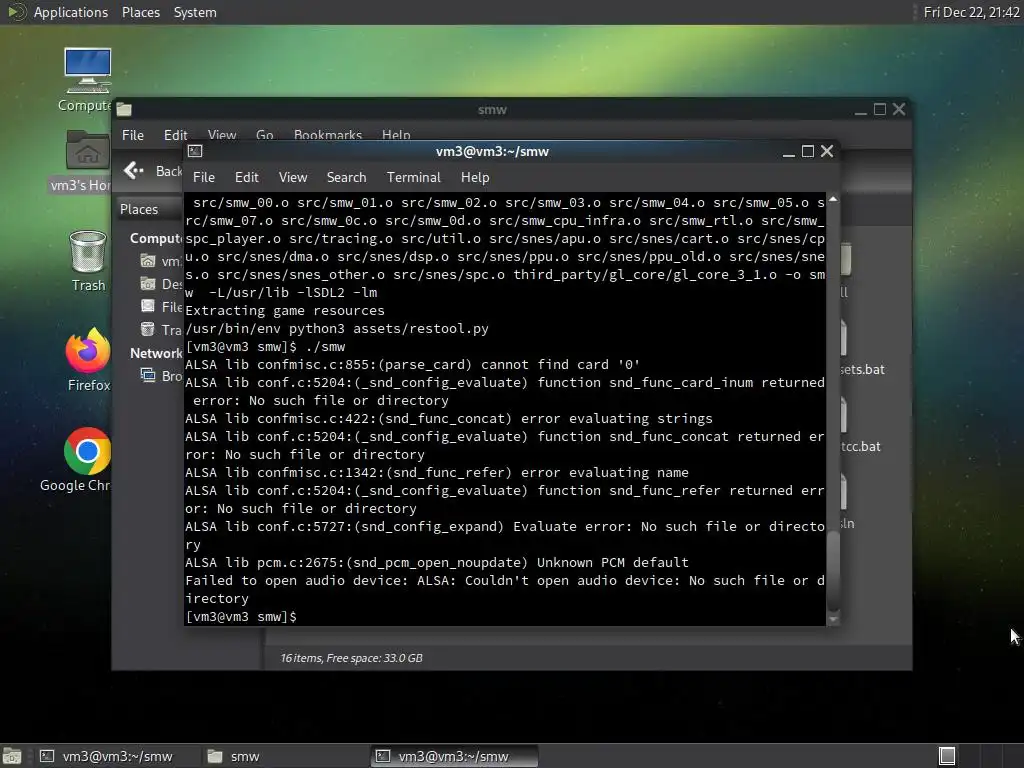This screenshot has width=1024, height=768.
Task: Click the tcc.bat file in smw folder
Action: (860, 446)
